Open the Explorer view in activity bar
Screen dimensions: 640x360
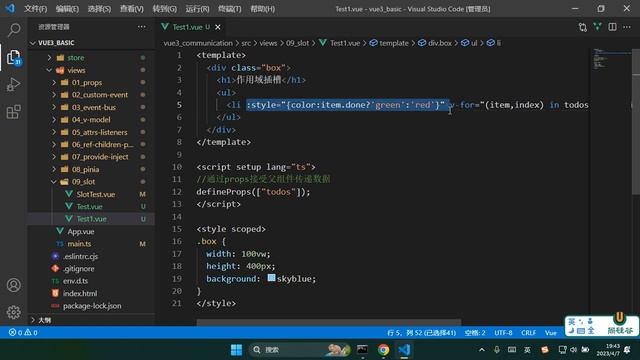[x=14, y=58]
